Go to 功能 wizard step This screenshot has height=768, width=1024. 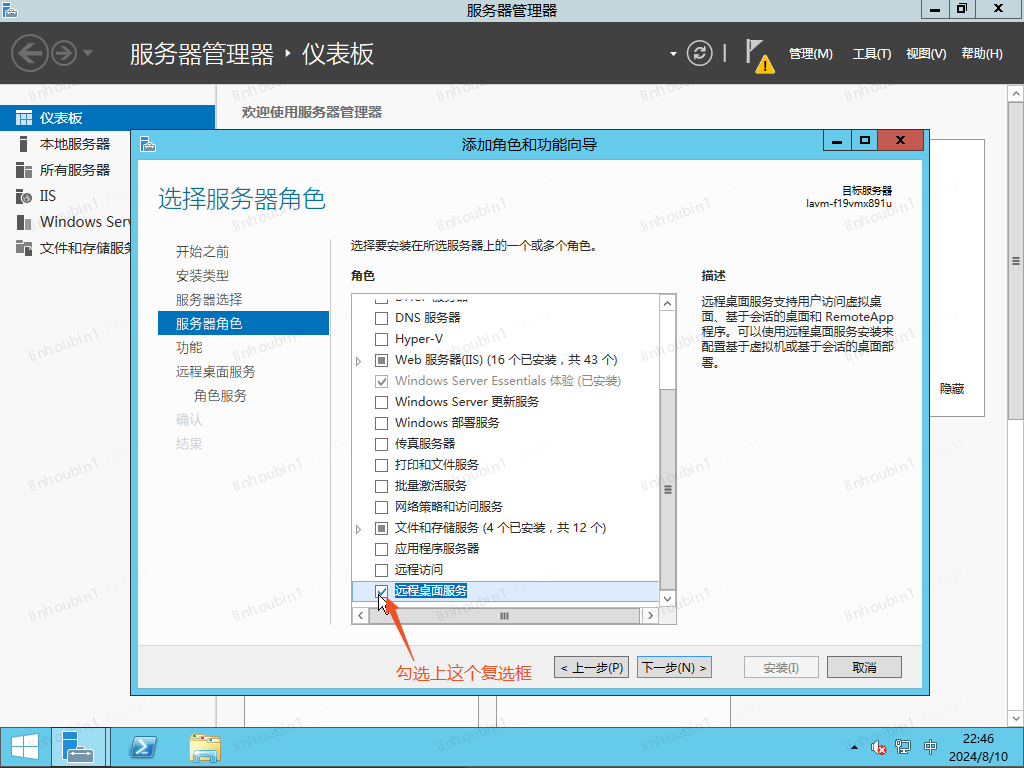189,347
